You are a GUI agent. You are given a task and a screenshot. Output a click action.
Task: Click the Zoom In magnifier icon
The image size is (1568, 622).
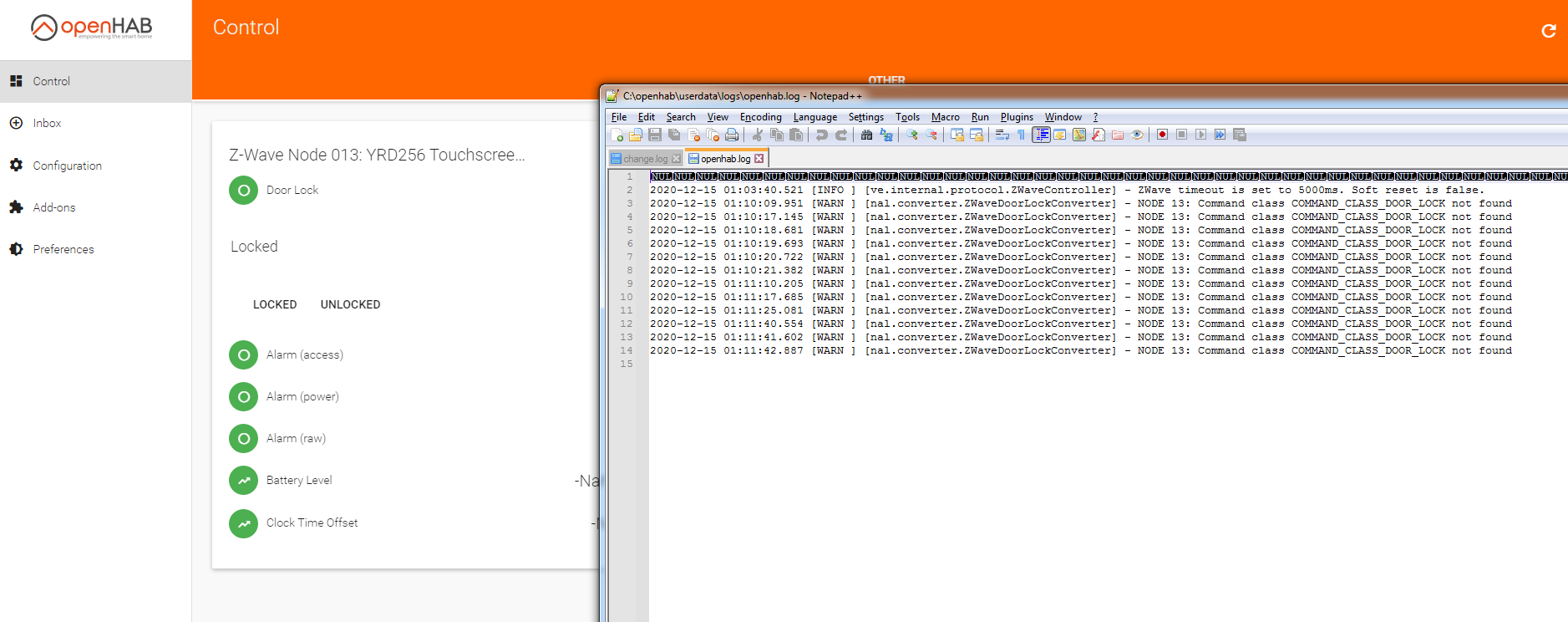[x=912, y=135]
